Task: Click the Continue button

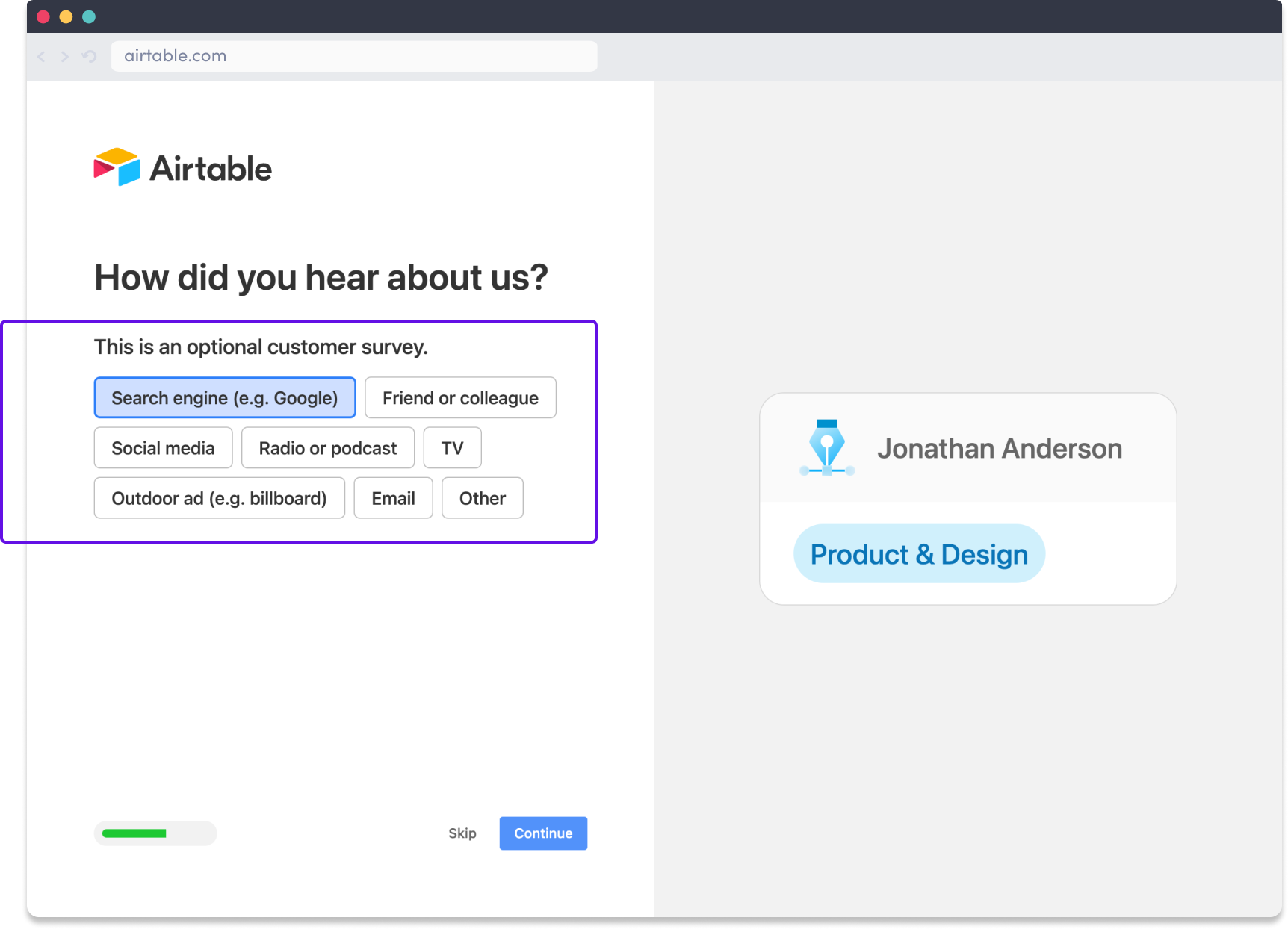Action: pos(543,833)
